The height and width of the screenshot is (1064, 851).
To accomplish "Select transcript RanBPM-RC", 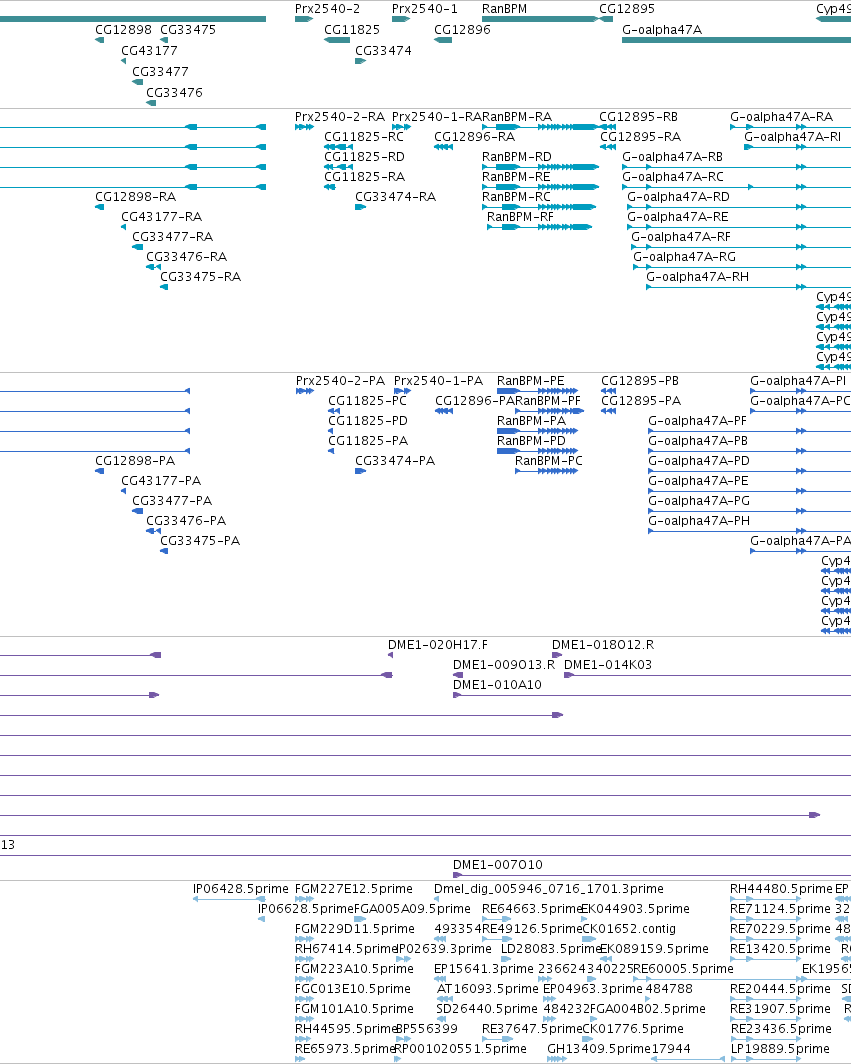I will click(x=516, y=197).
